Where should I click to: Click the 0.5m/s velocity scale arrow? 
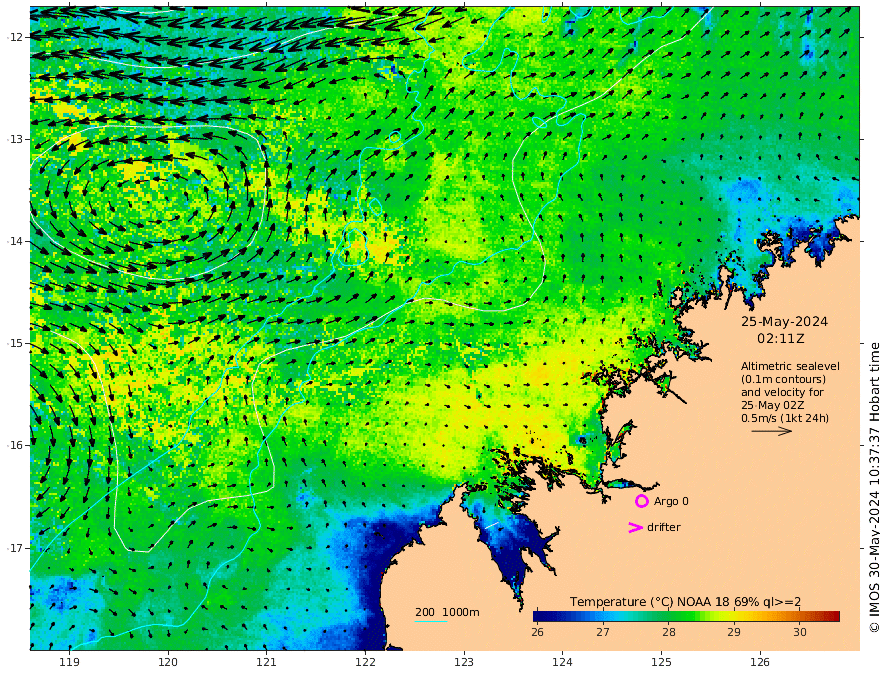click(772, 431)
